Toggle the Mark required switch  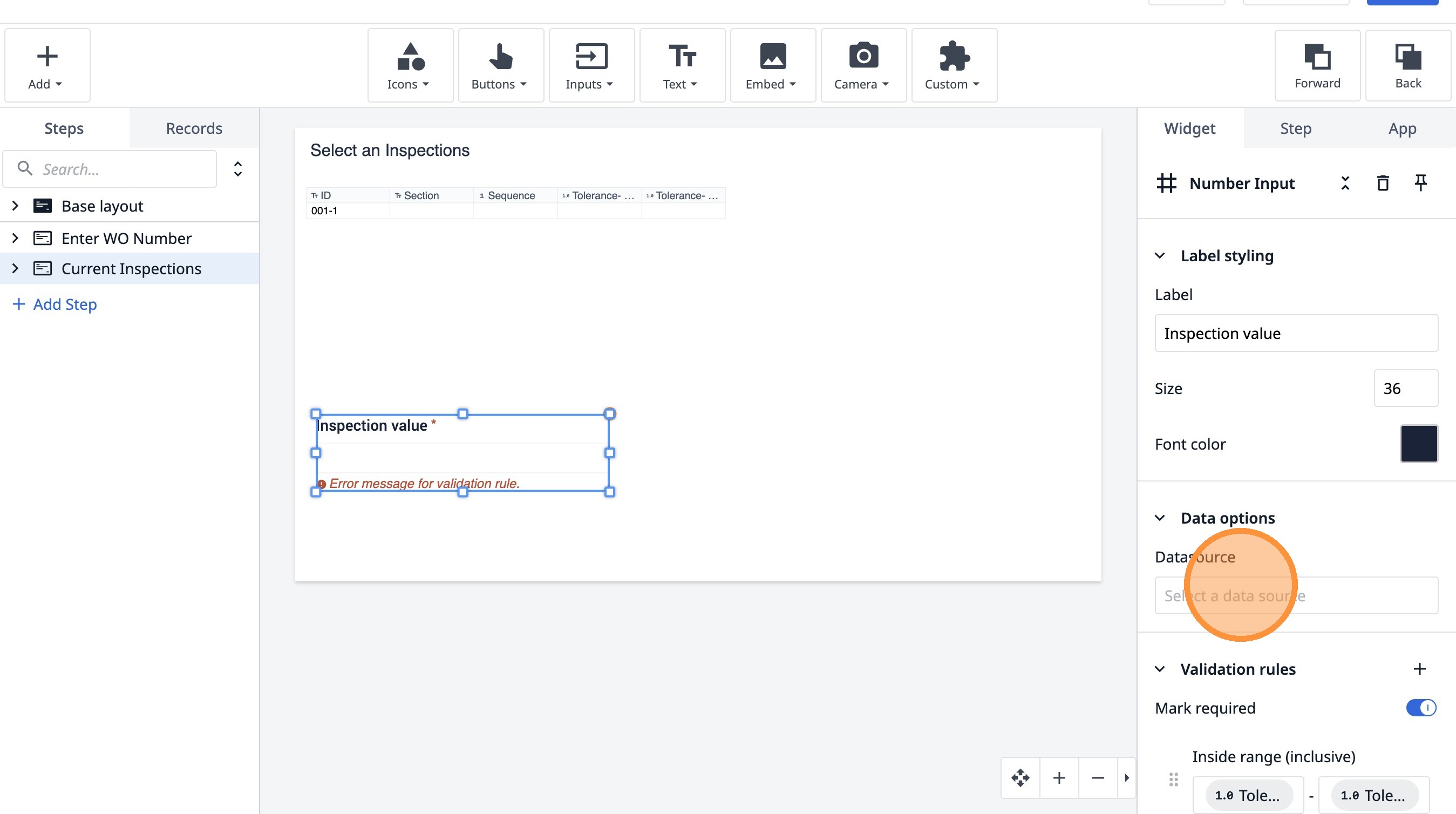pos(1420,708)
